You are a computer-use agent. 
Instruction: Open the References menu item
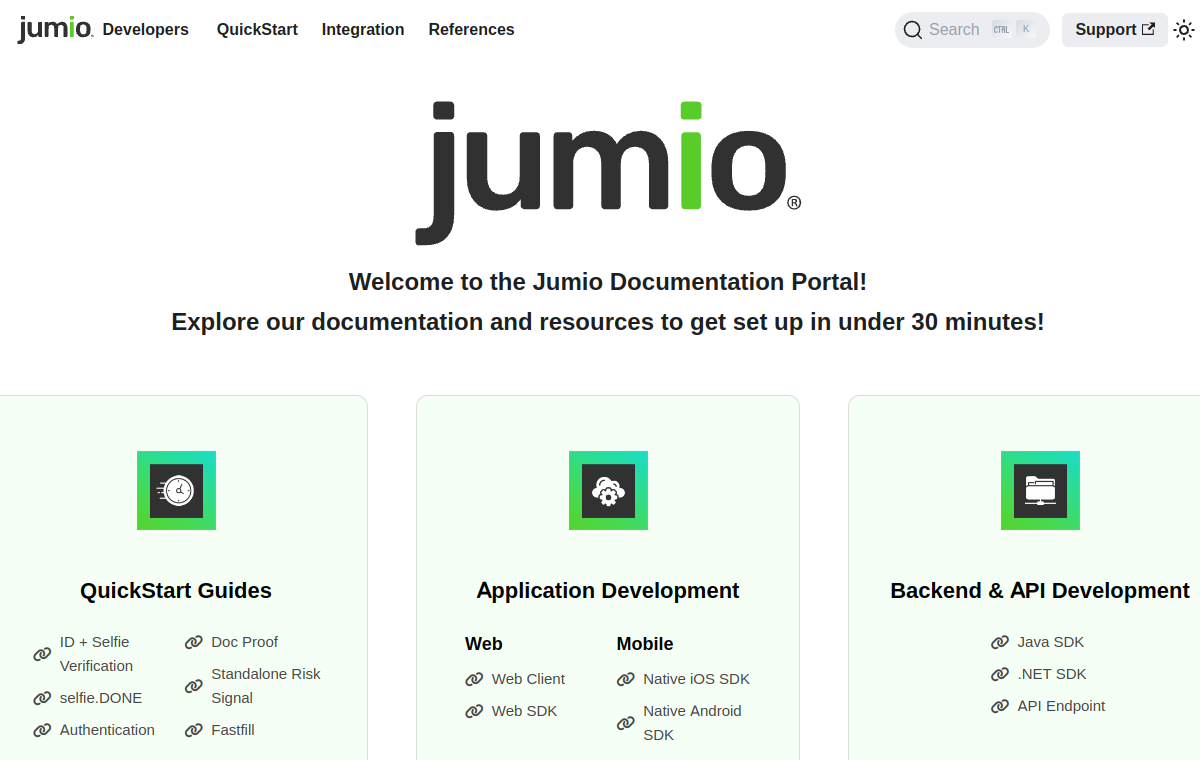(x=471, y=29)
